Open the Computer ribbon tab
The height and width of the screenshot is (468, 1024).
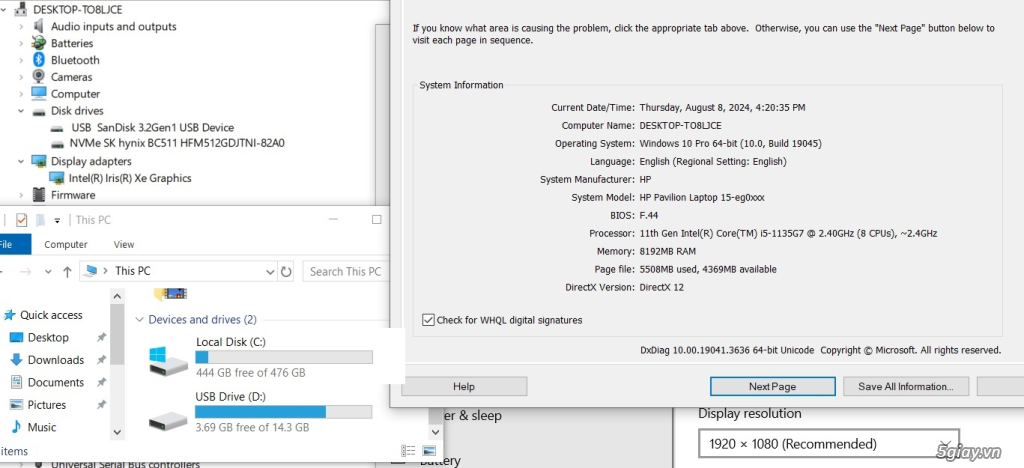pos(66,244)
